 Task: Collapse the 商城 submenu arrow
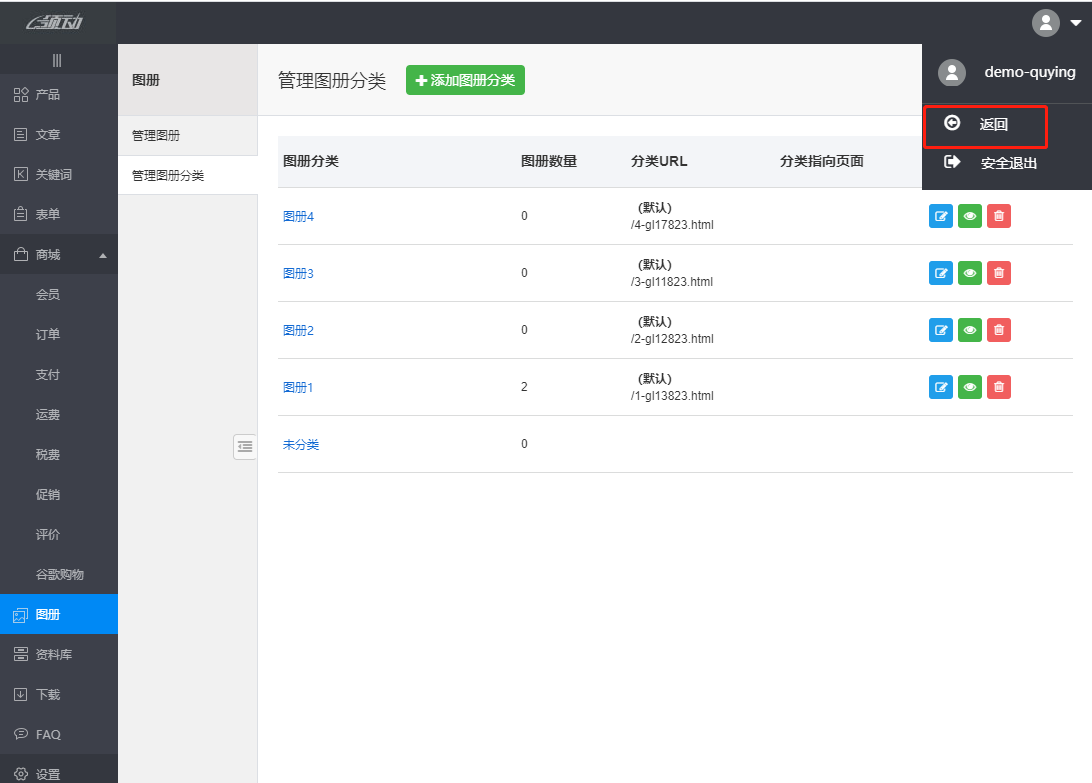point(102,256)
